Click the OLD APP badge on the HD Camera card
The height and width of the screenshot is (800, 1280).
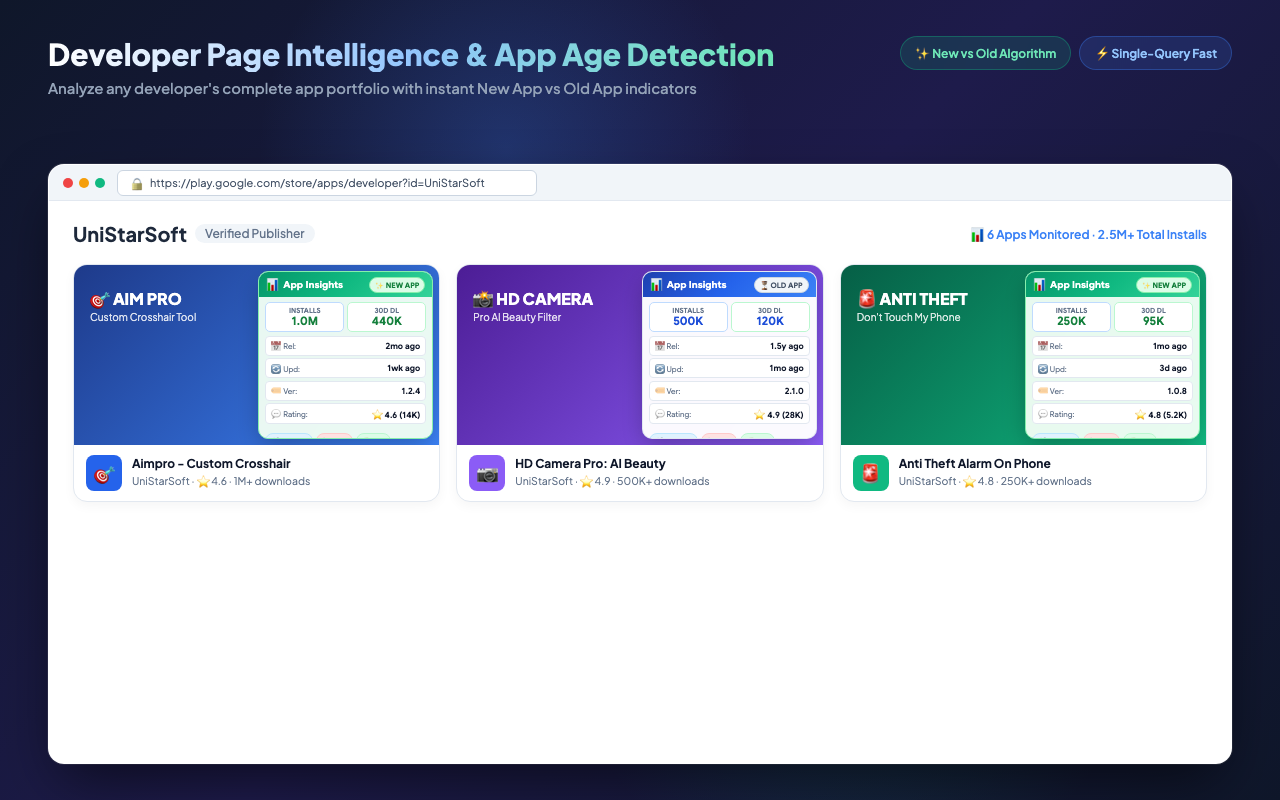(x=781, y=285)
